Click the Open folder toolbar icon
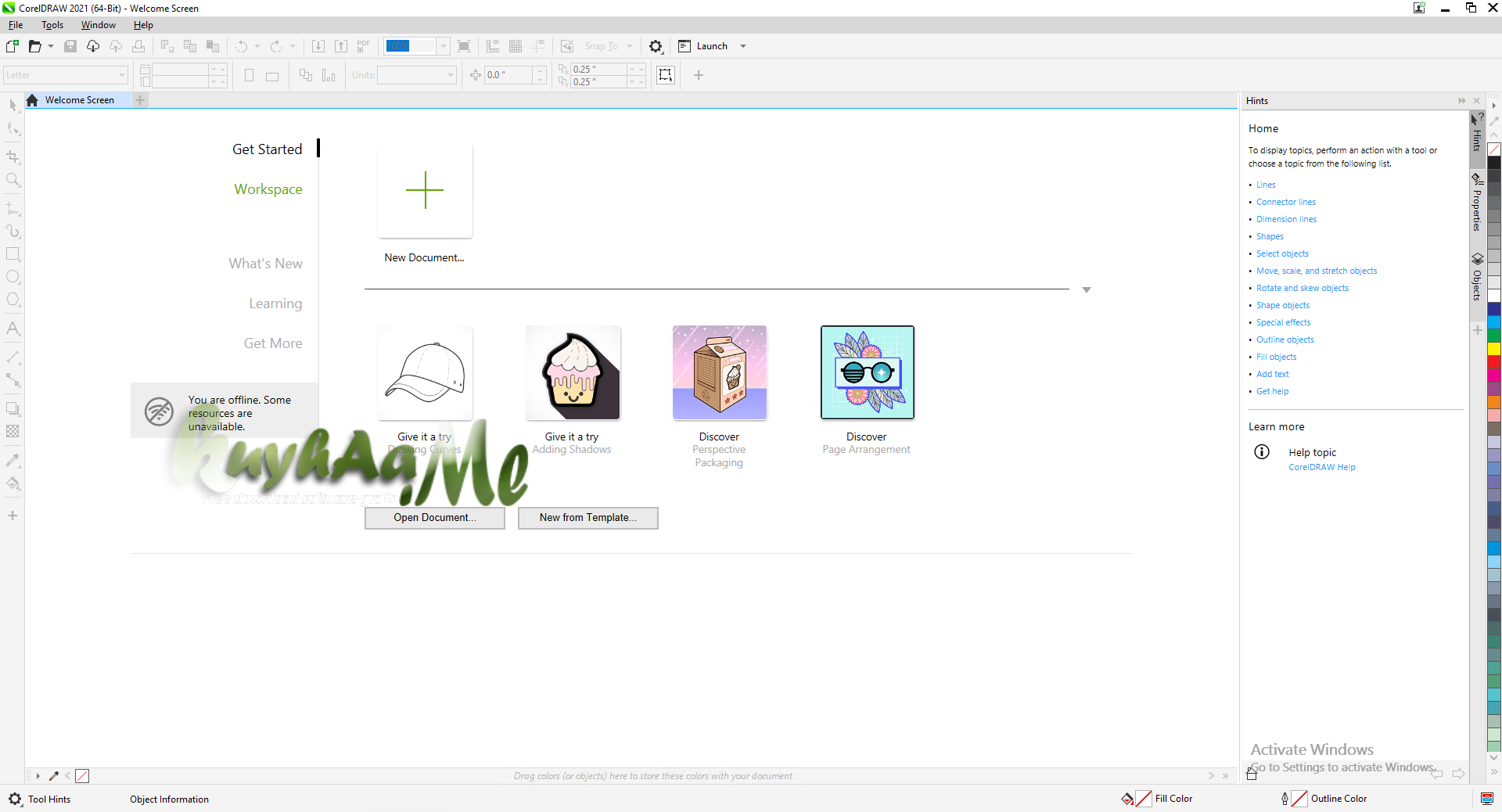 [34, 46]
